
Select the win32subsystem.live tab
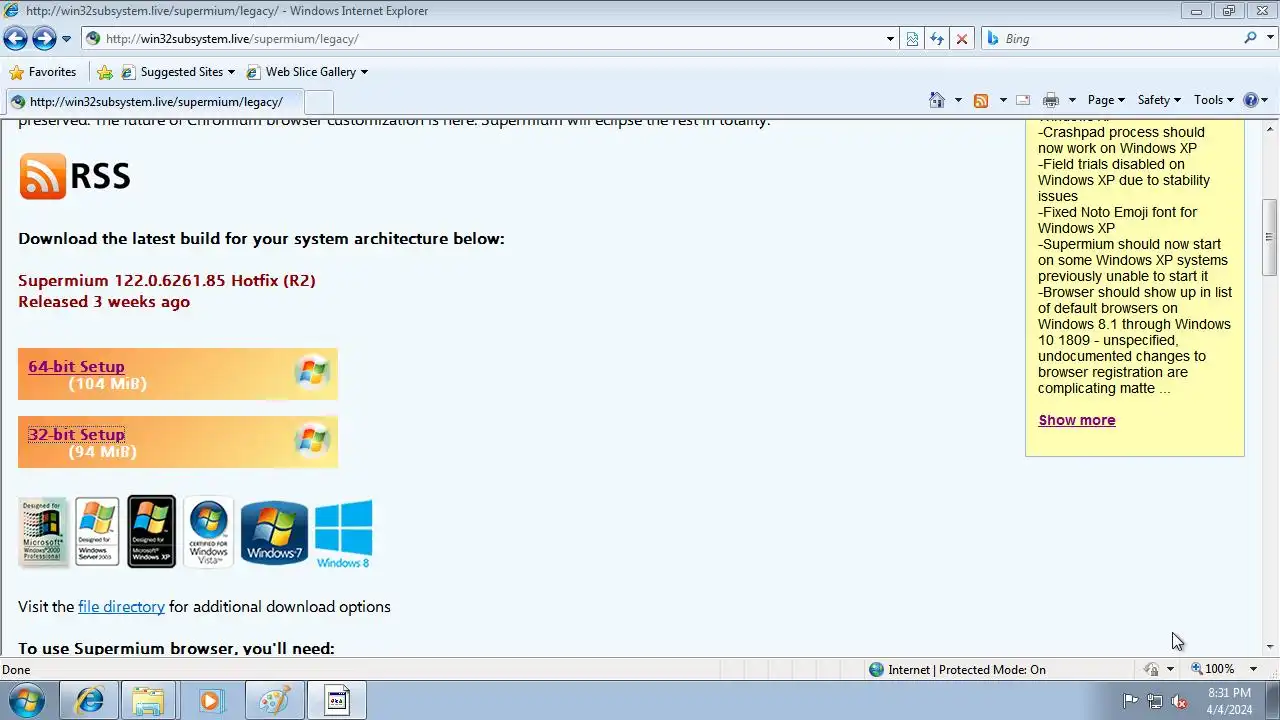[153, 102]
